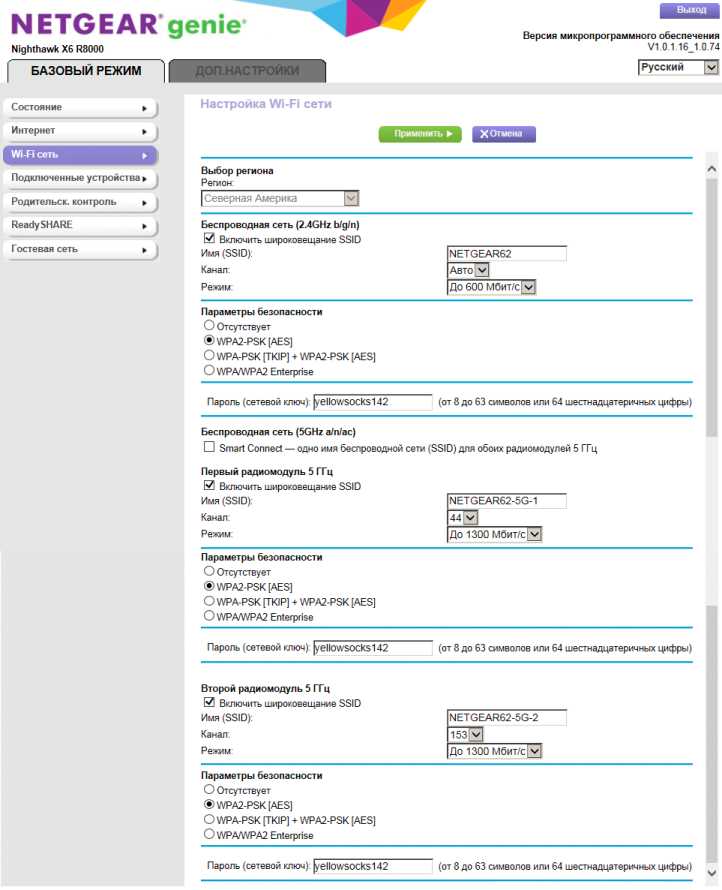
Task: Click the NETGEAR62 SSID name field
Action: [x=507, y=254]
